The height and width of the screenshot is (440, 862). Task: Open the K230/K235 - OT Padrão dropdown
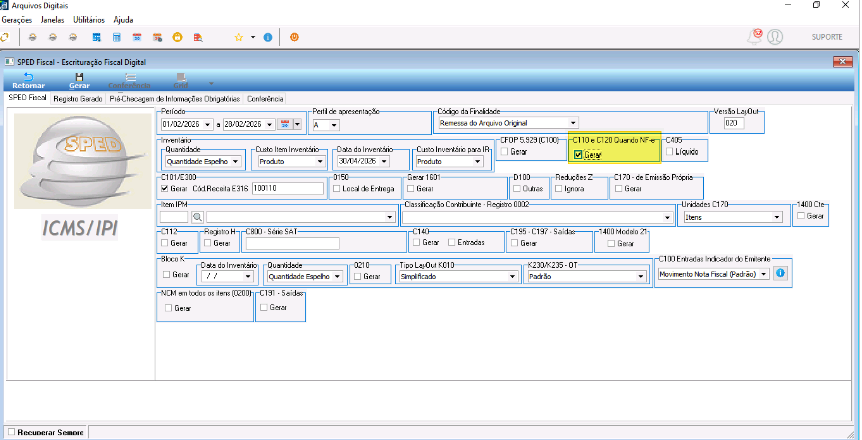[x=642, y=277]
